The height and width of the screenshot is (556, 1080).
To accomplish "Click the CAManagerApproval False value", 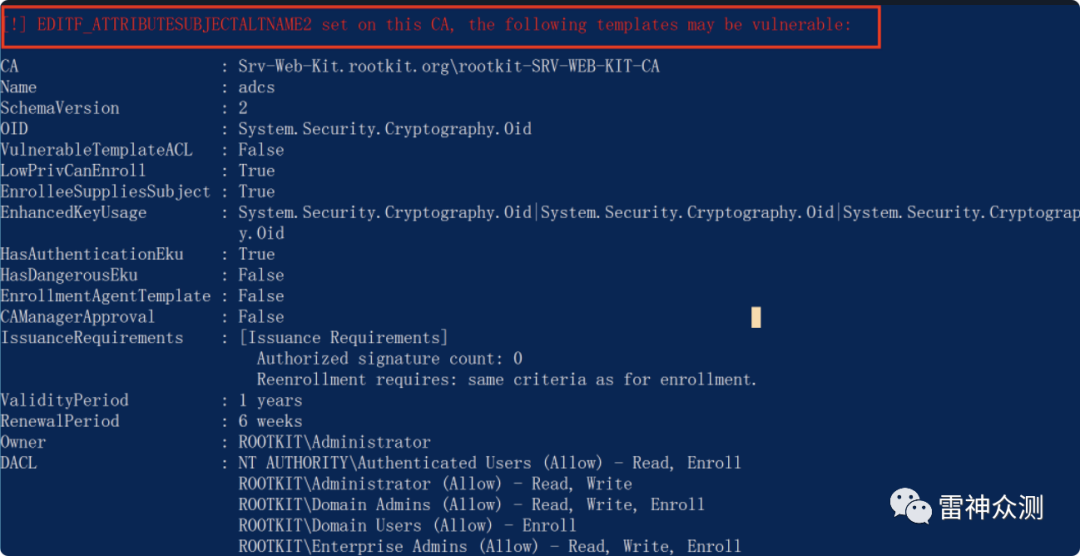I will [x=261, y=317].
